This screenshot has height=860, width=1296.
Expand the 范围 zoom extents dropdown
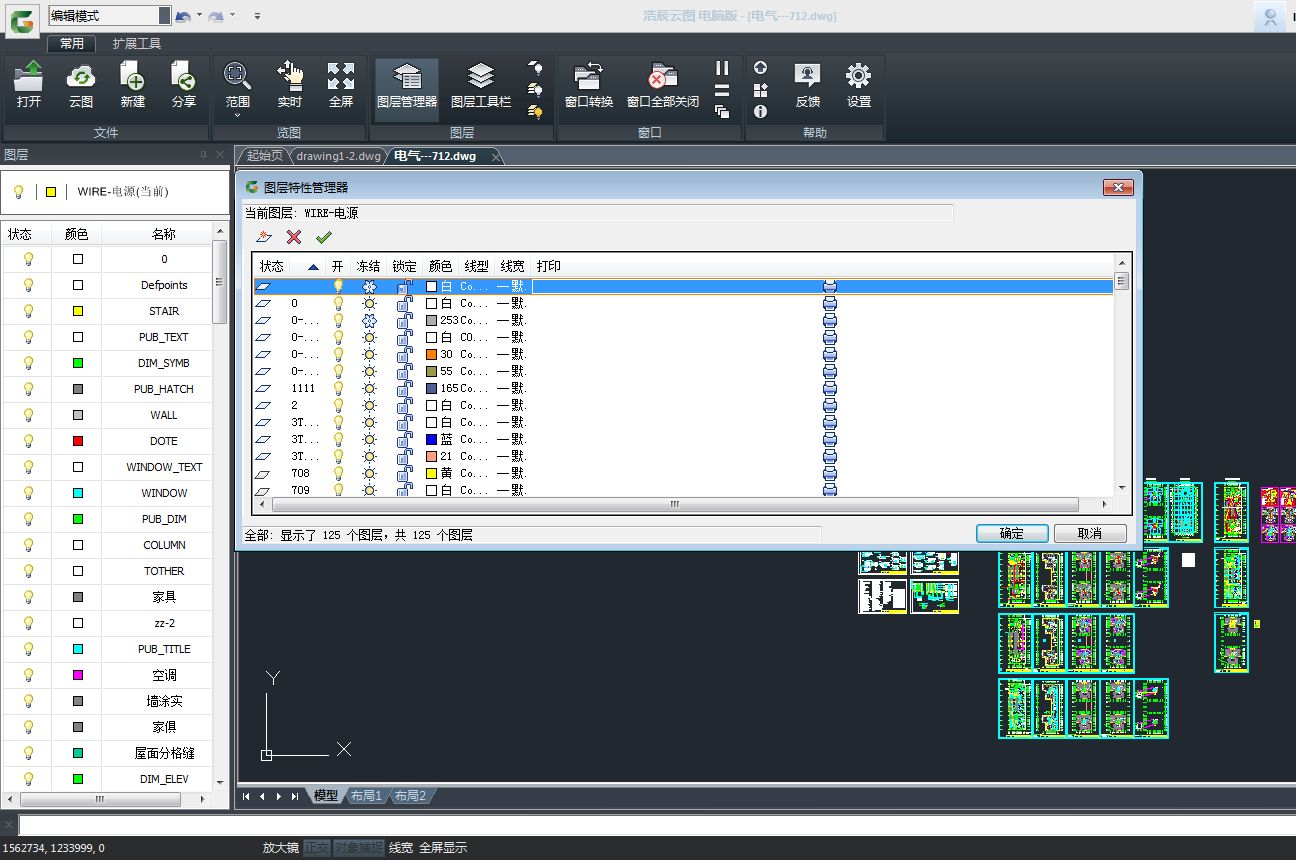click(x=237, y=116)
